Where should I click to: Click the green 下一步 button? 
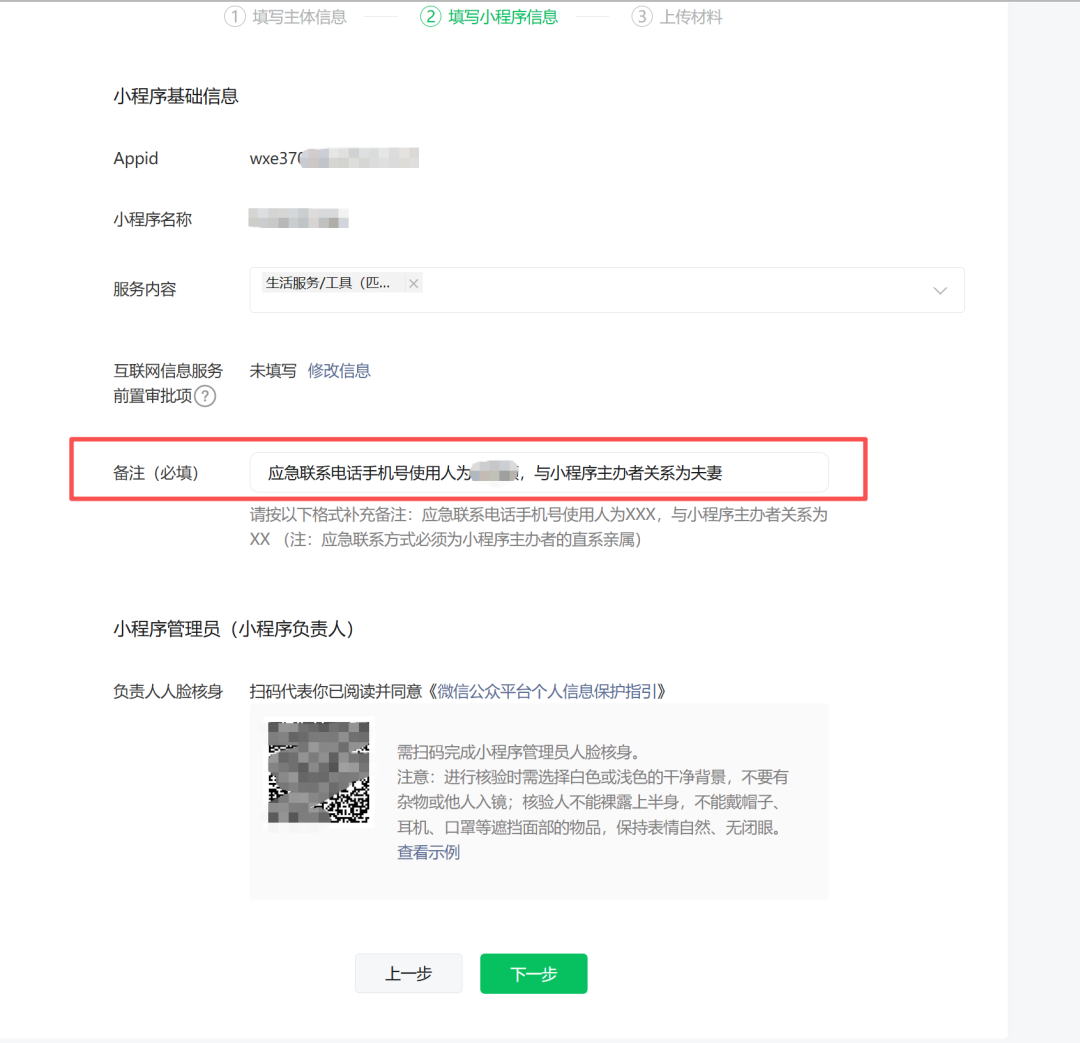(534, 973)
